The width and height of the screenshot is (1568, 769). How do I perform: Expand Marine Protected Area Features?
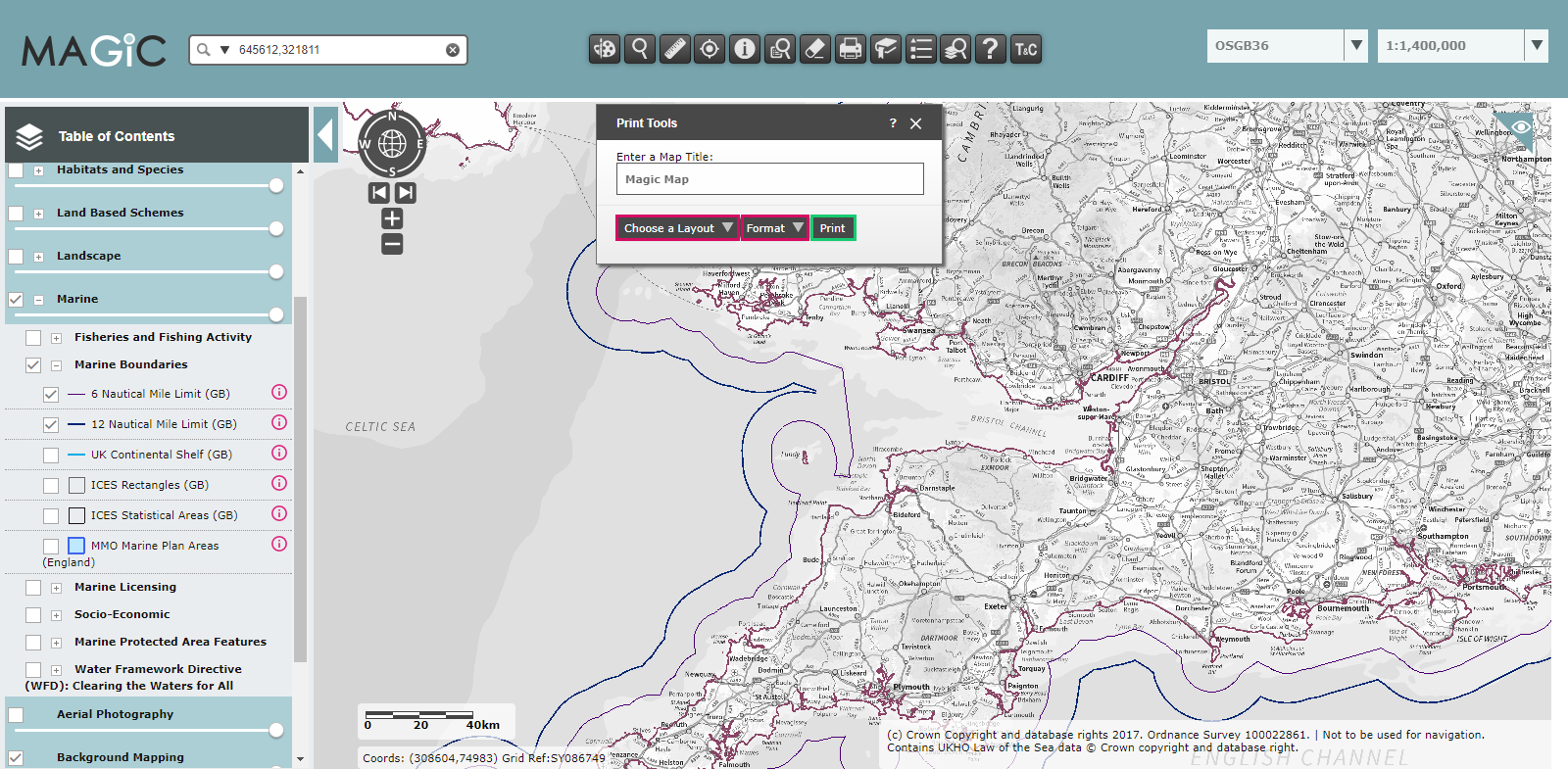56,643
